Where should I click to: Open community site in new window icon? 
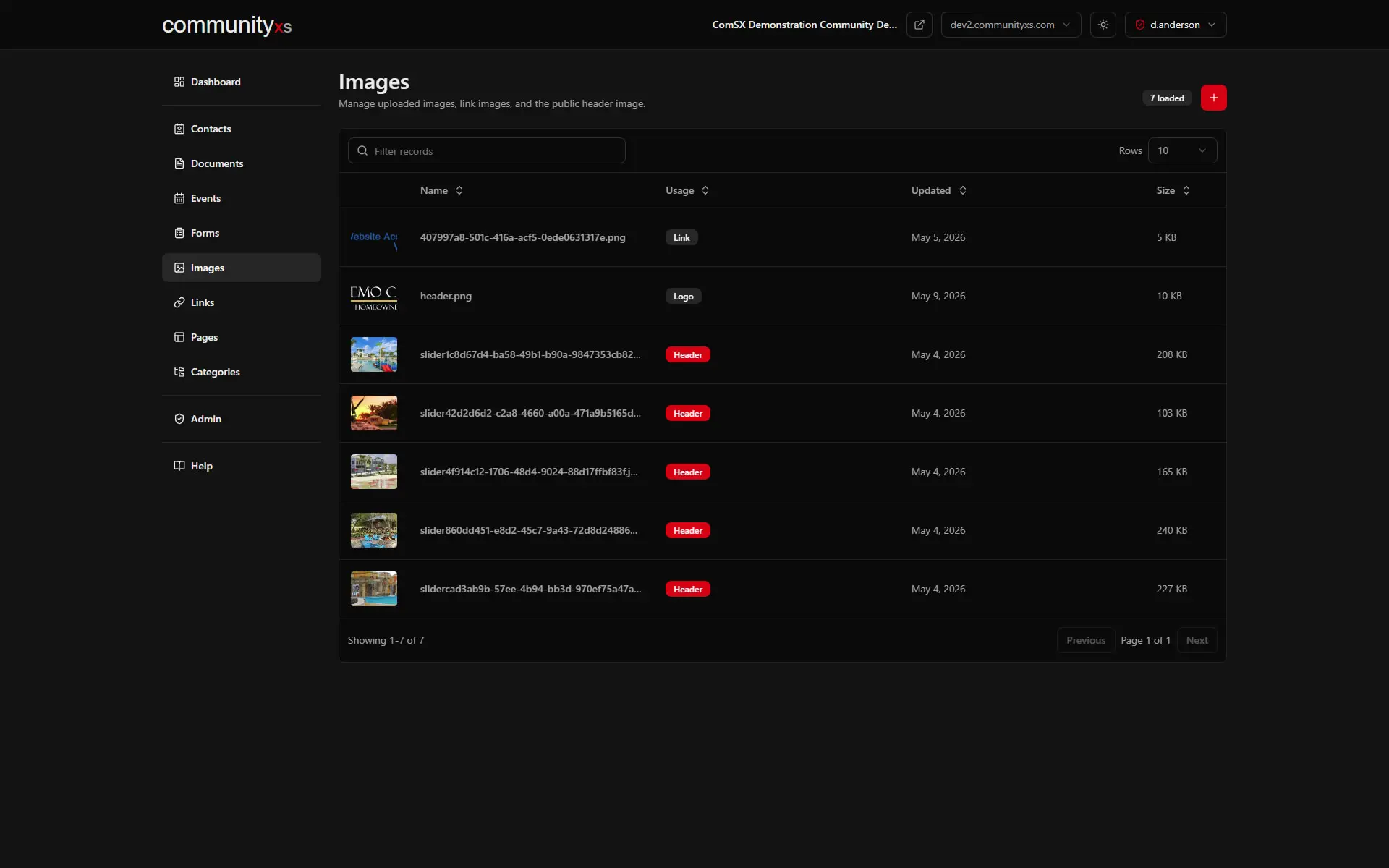(919, 25)
